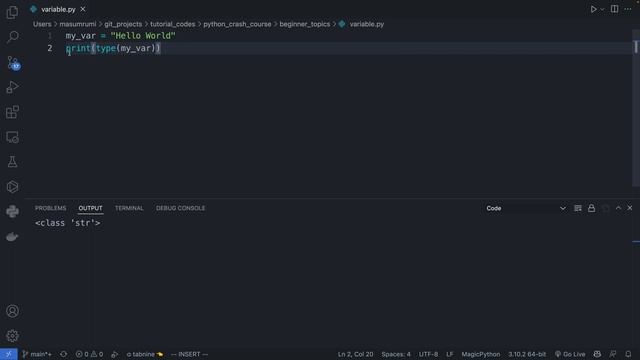Synchronize changes in status bar
Viewport: 640px width, 360px height.
pos(63,354)
